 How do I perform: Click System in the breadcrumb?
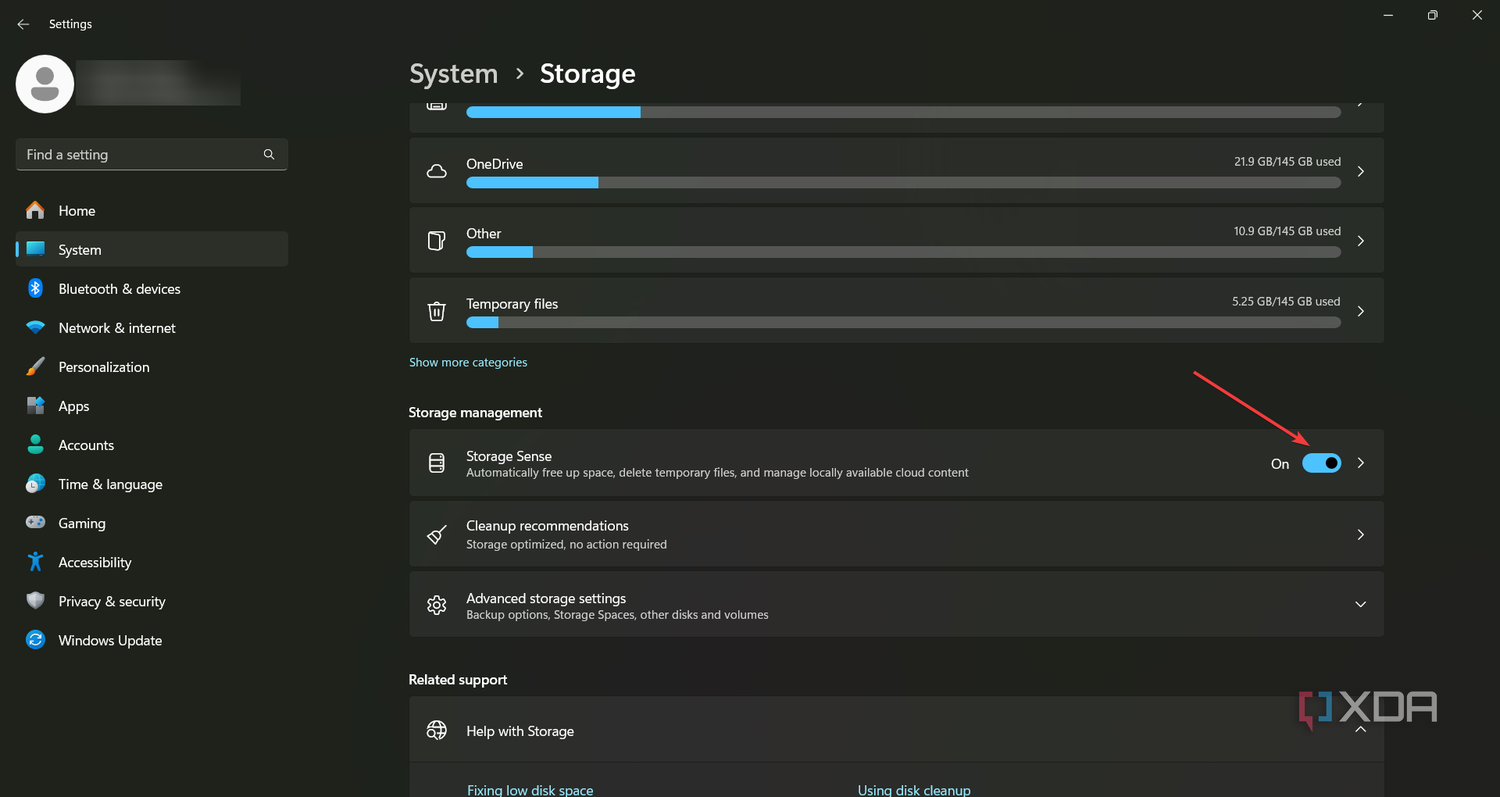[x=453, y=74]
